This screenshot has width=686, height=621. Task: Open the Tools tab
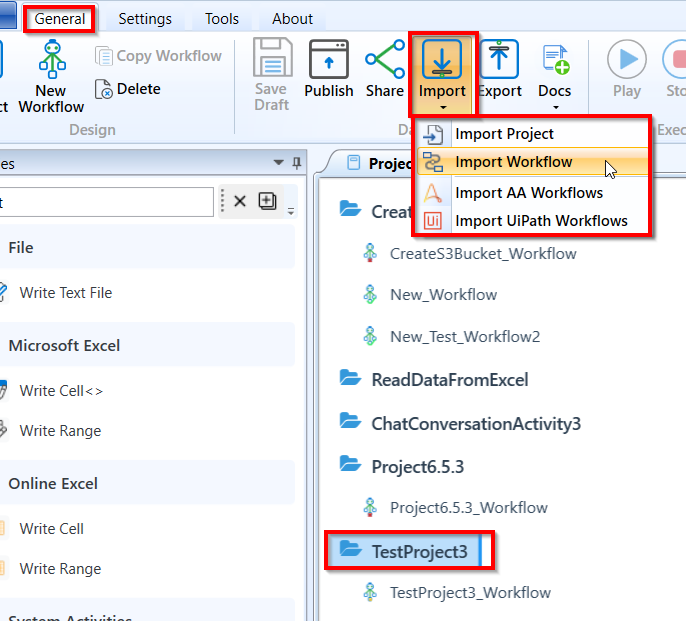point(222,19)
